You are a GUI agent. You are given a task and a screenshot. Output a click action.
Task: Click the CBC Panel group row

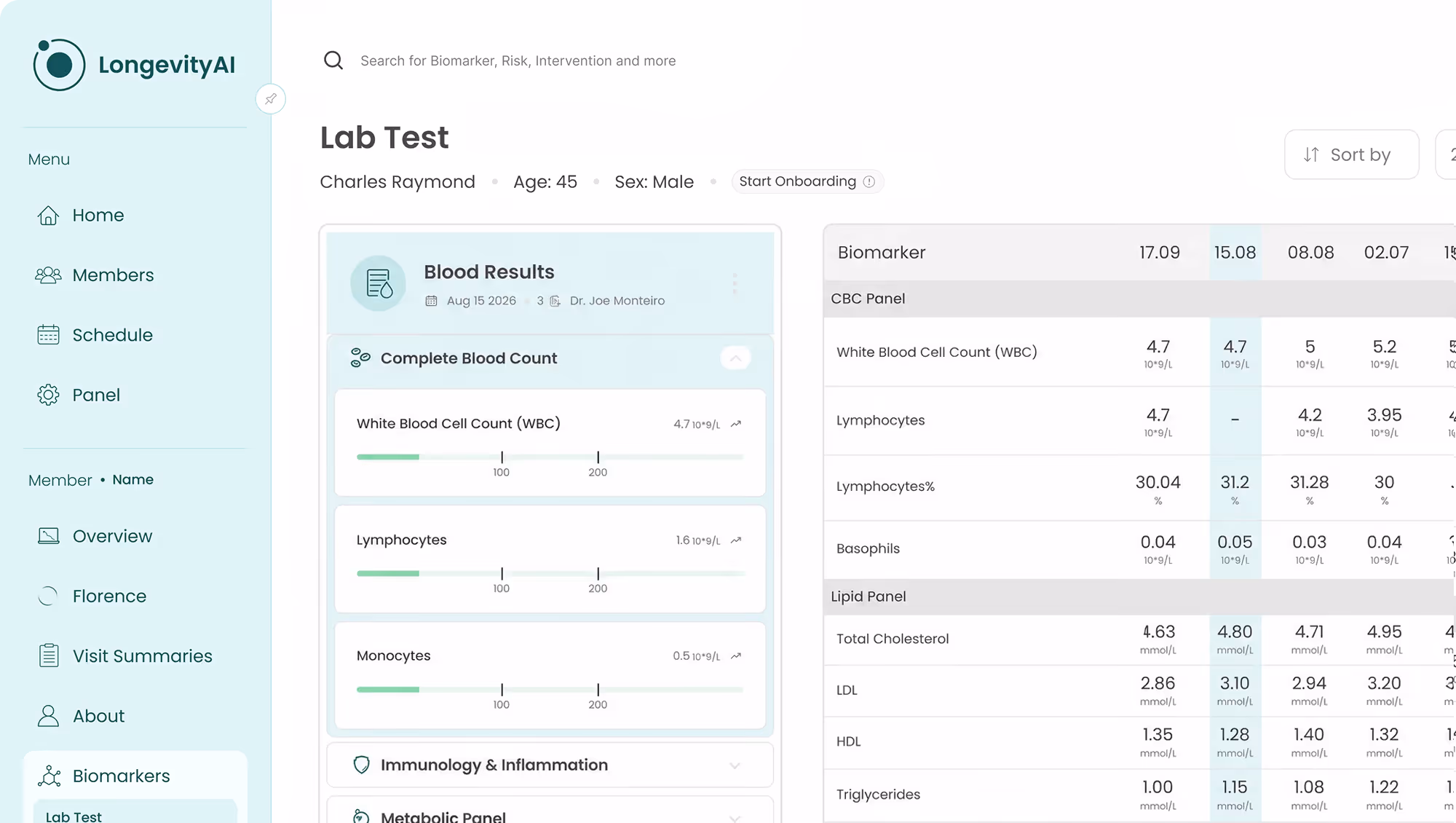click(x=1139, y=299)
